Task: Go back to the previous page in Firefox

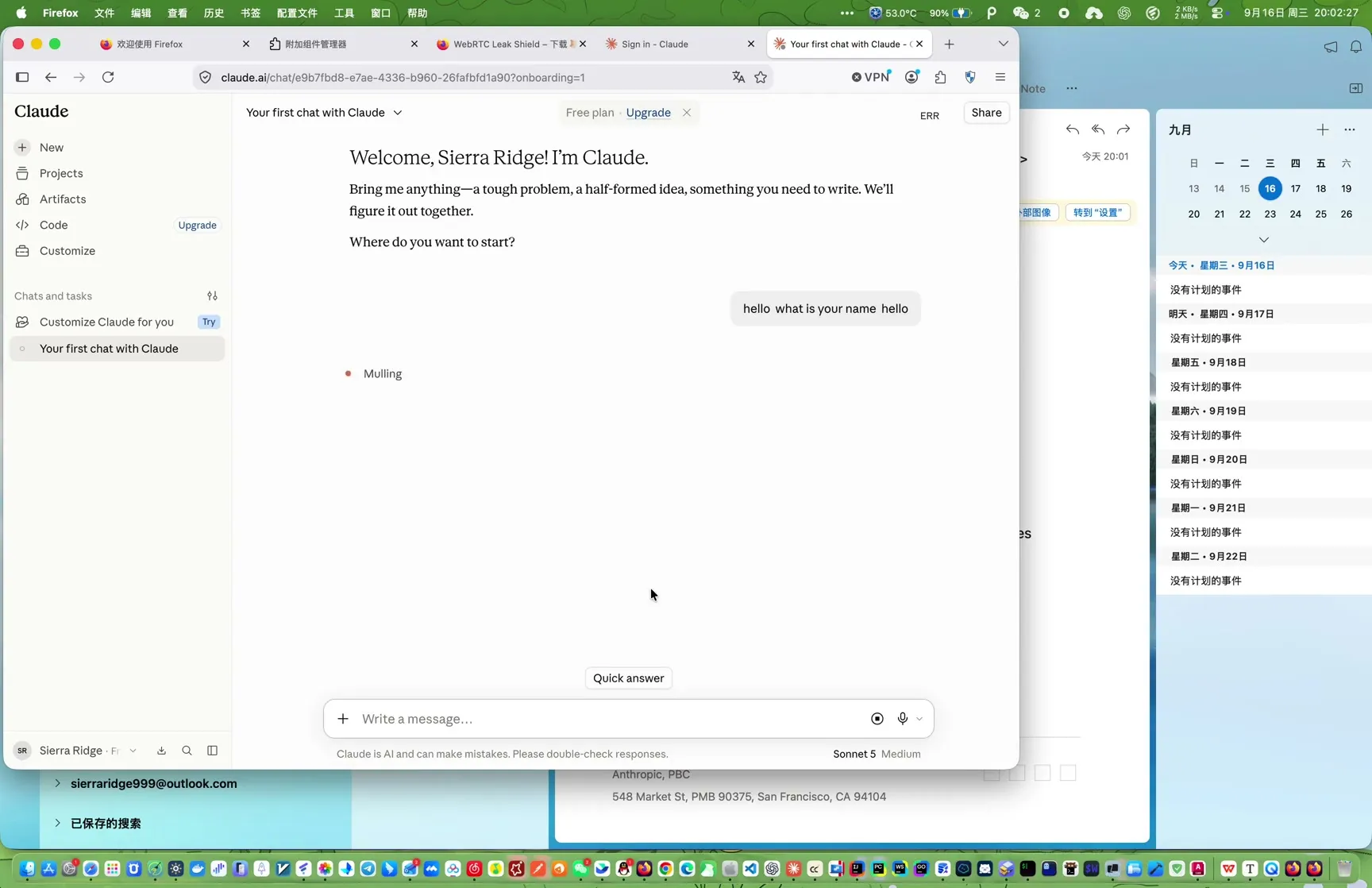Action: click(x=51, y=77)
